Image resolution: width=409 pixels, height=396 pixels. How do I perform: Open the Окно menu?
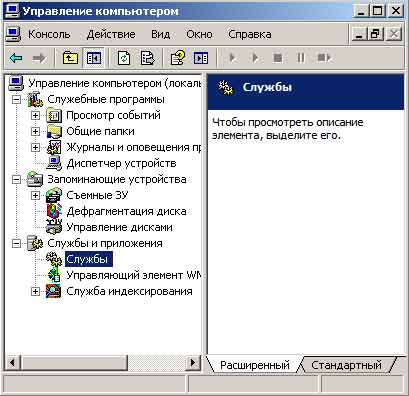199,34
